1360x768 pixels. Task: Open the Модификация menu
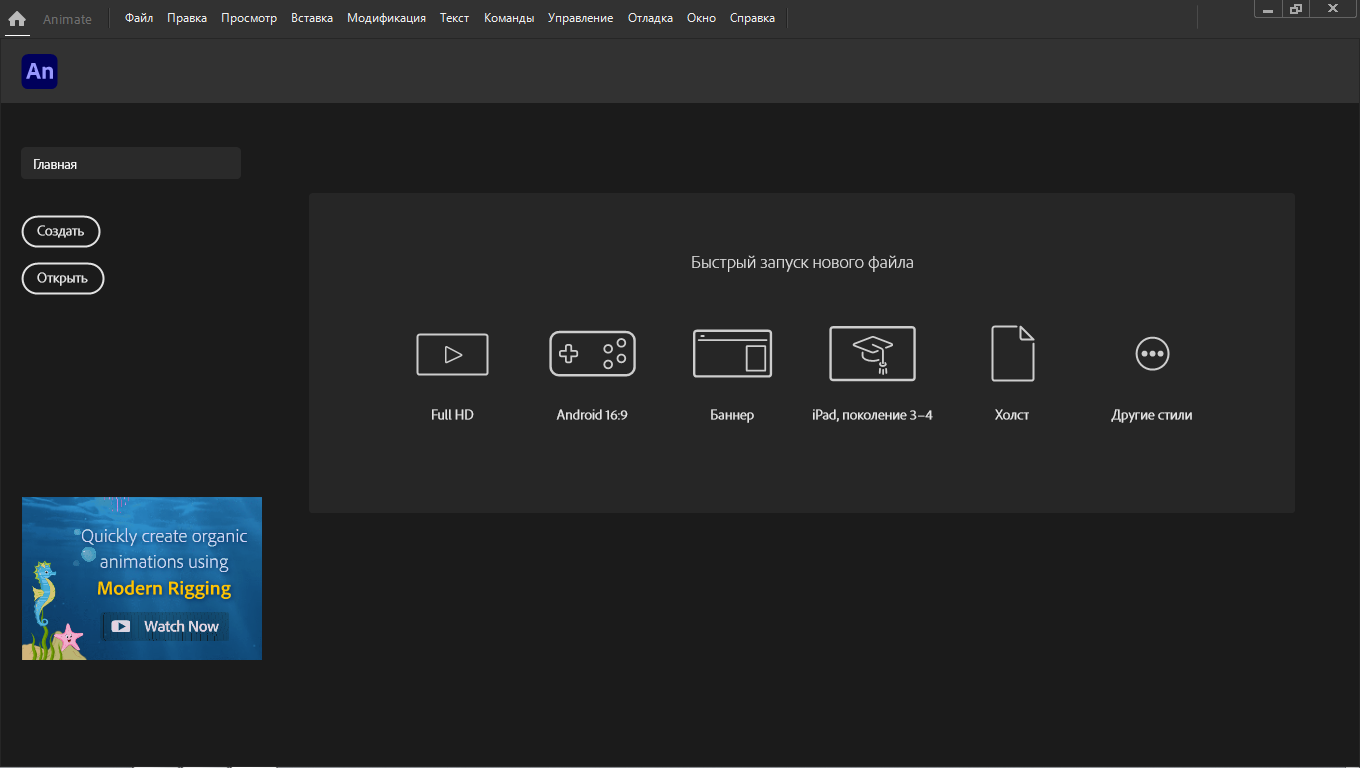pyautogui.click(x=386, y=18)
